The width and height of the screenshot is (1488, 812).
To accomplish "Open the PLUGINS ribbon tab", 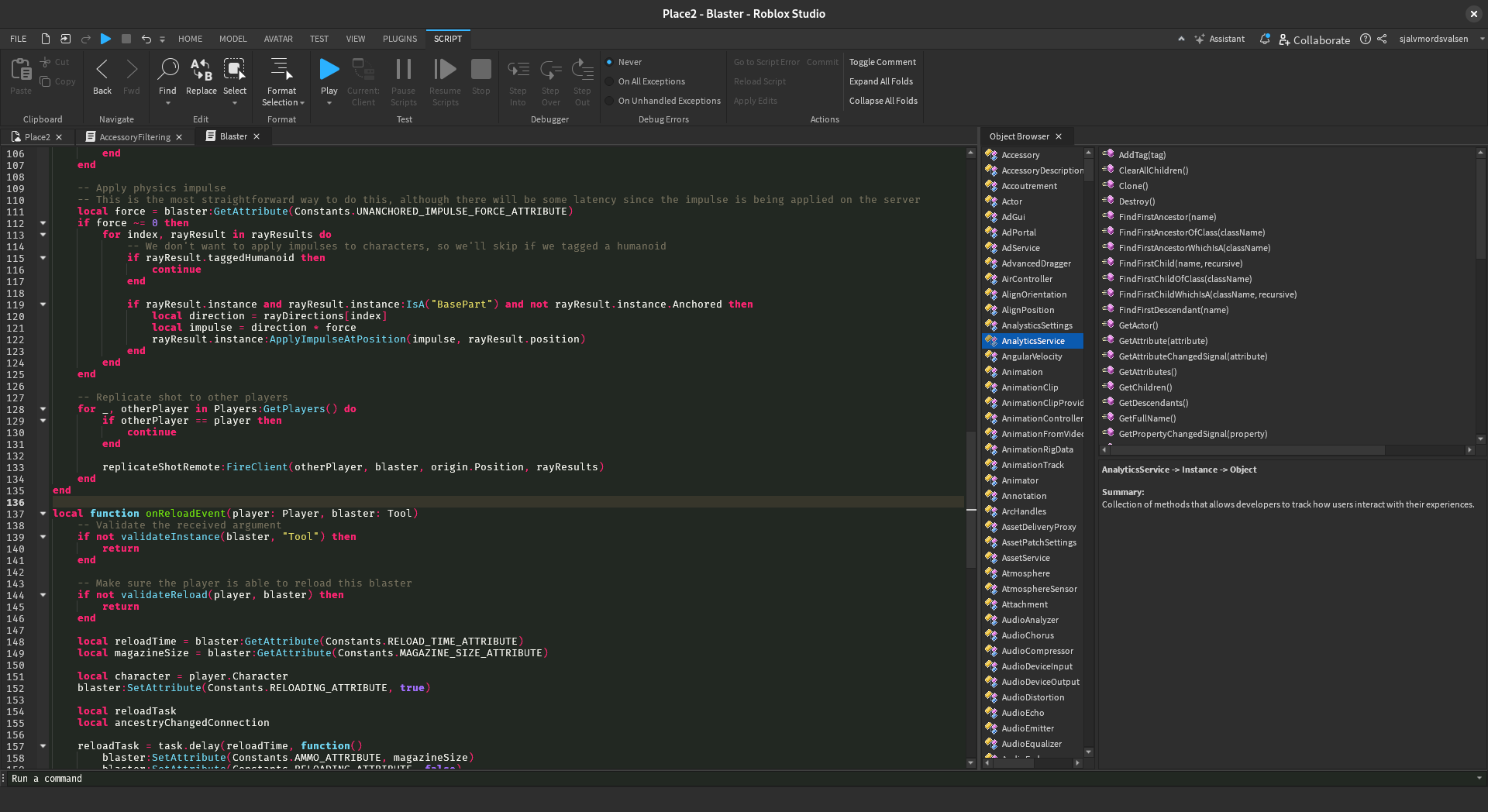I will point(399,39).
